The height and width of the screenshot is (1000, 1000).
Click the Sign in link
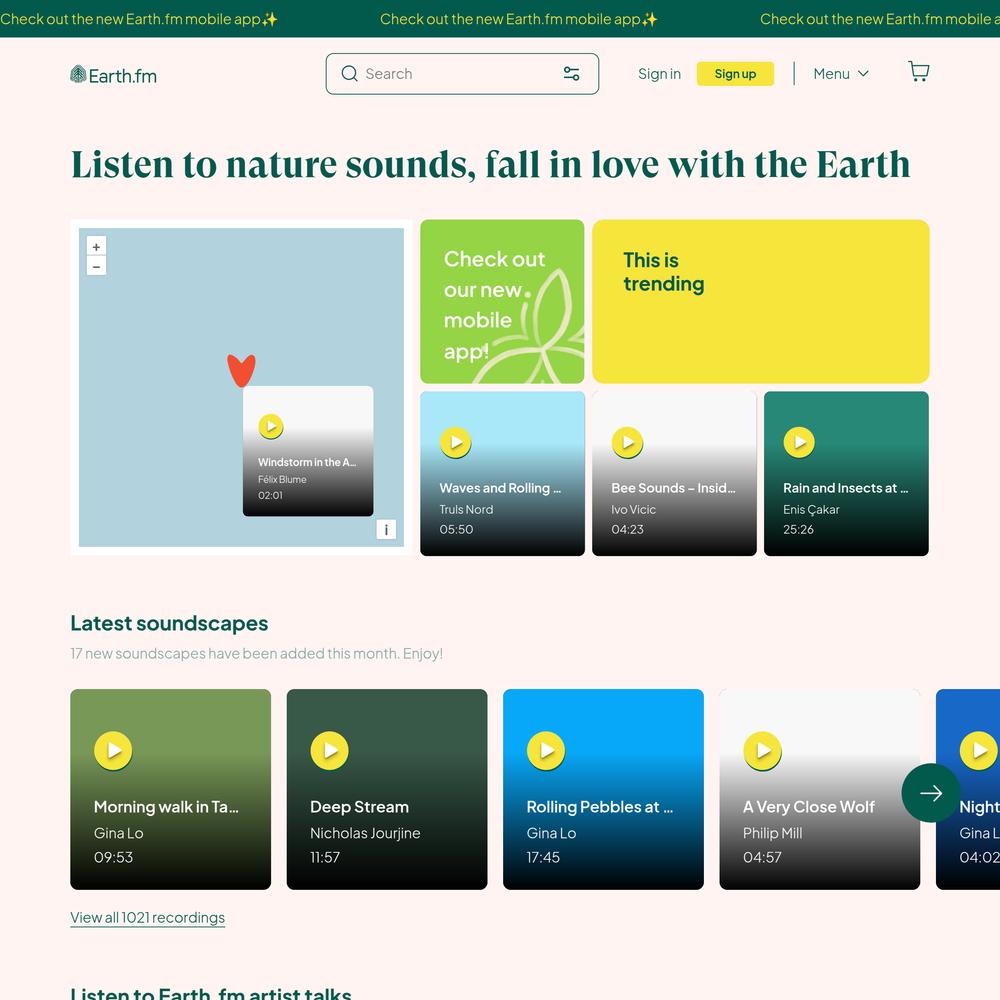click(x=659, y=74)
